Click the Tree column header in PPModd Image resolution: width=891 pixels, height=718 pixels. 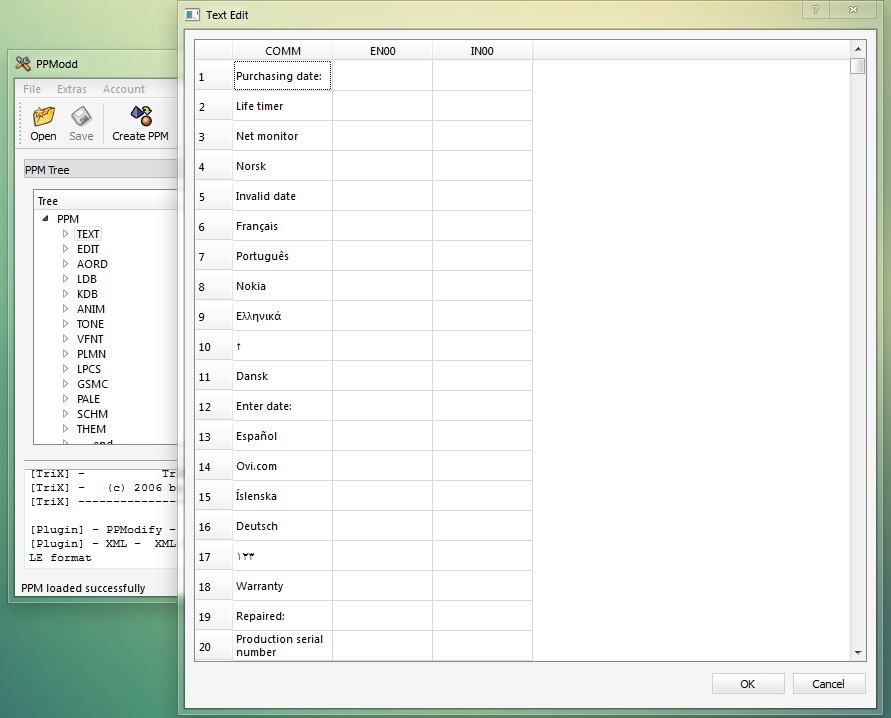pyautogui.click(x=106, y=201)
